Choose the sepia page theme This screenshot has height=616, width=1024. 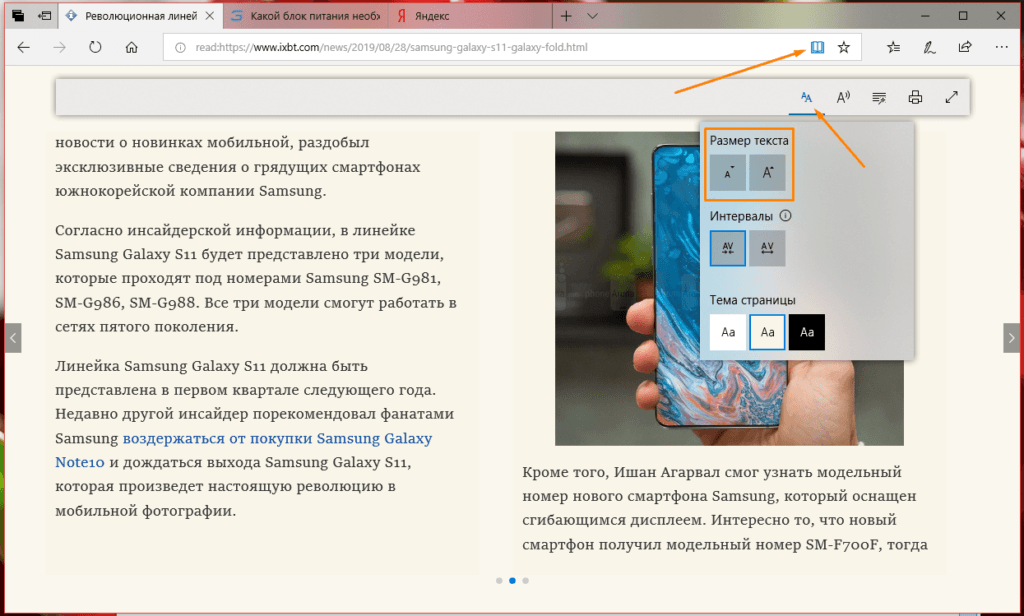pyautogui.click(x=767, y=332)
